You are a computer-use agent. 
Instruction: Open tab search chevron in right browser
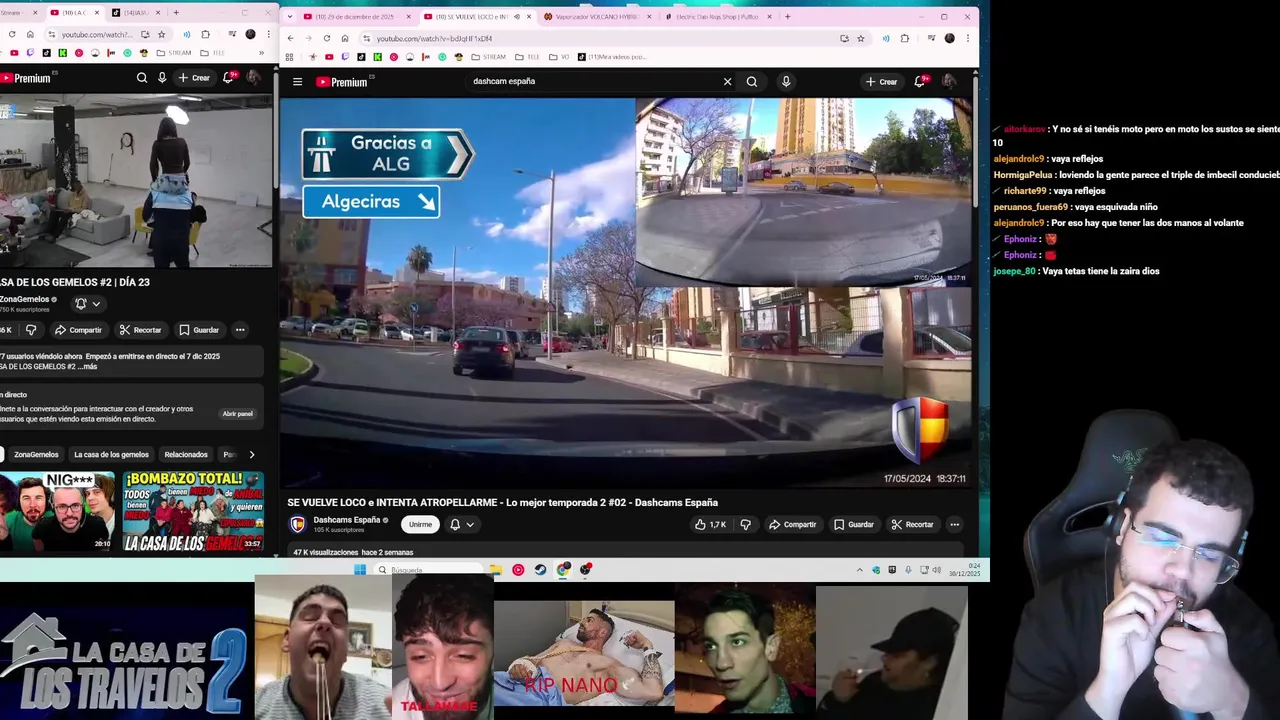(288, 16)
